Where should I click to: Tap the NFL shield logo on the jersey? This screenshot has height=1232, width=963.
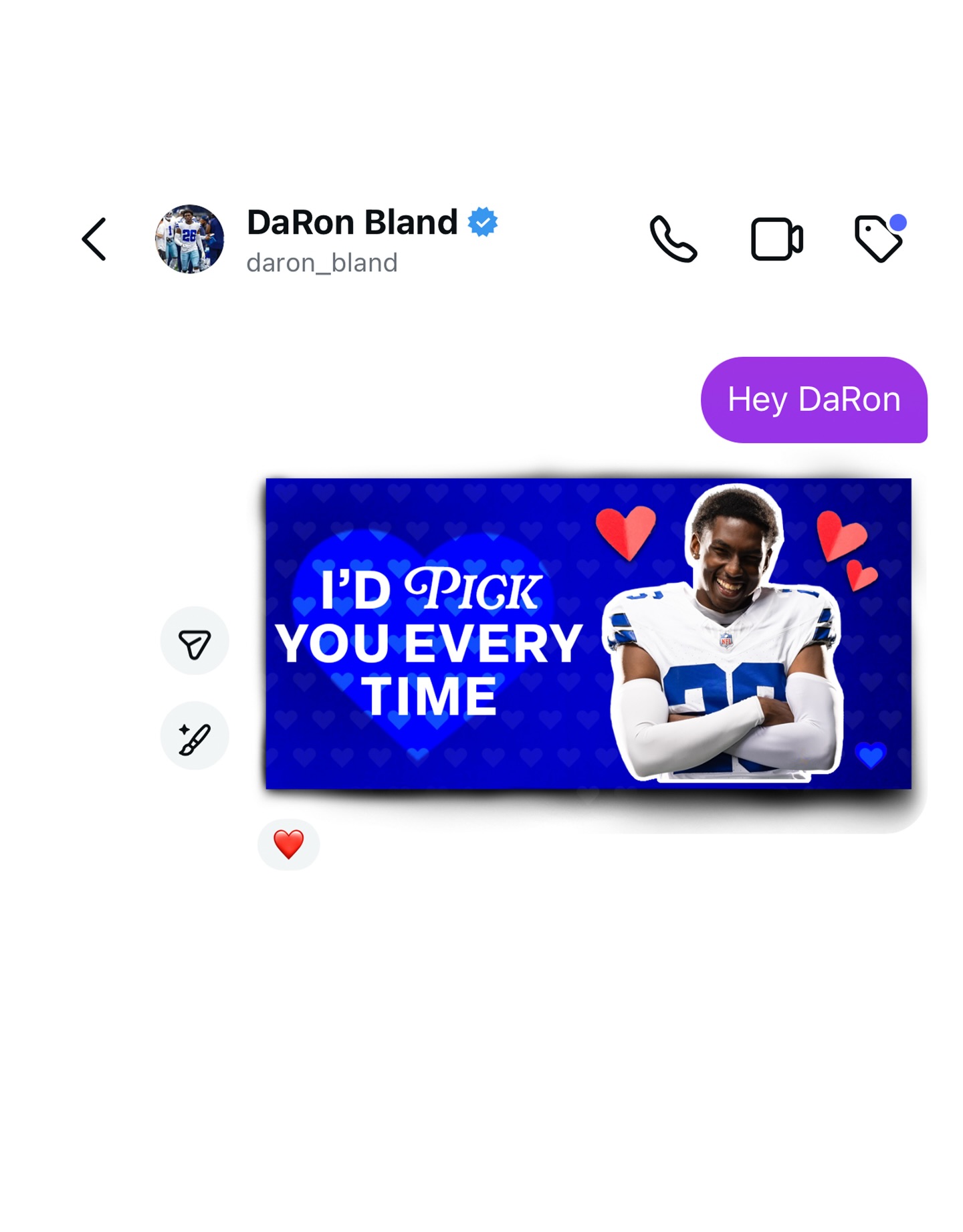[x=726, y=640]
